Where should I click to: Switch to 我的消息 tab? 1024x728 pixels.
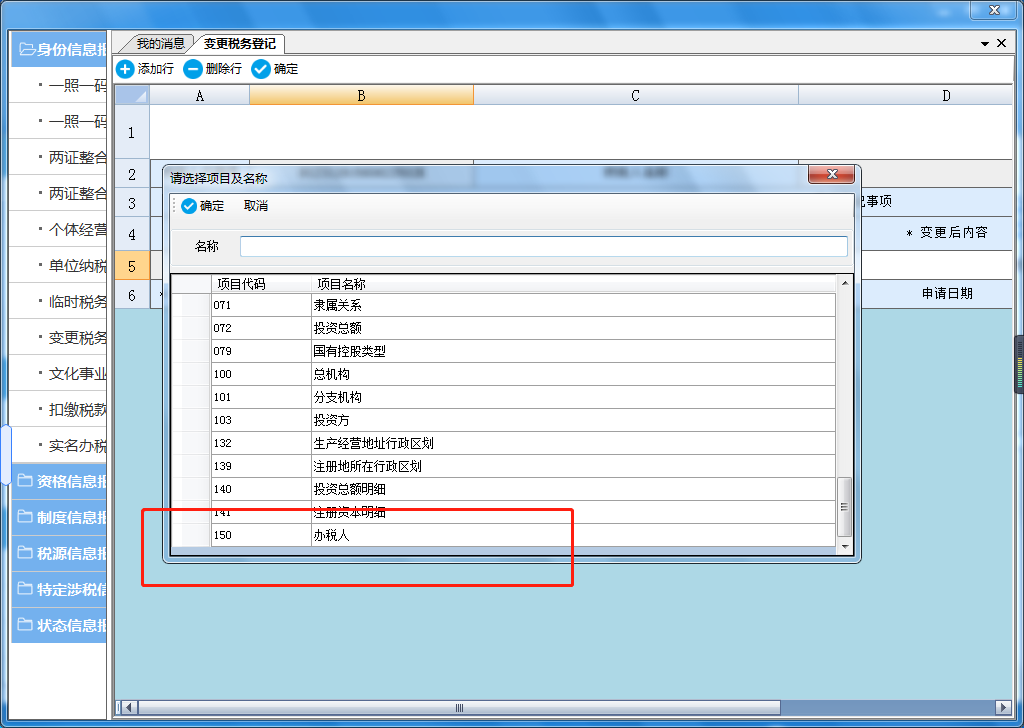click(160, 44)
